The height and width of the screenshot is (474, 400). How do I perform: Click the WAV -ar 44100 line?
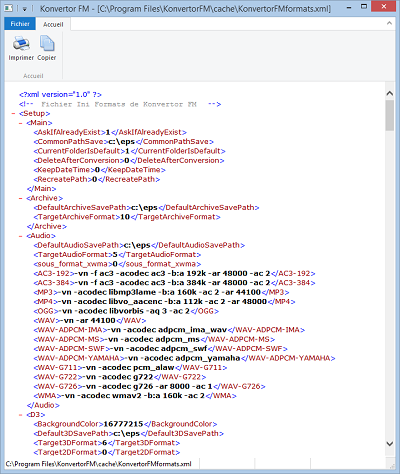(90, 321)
